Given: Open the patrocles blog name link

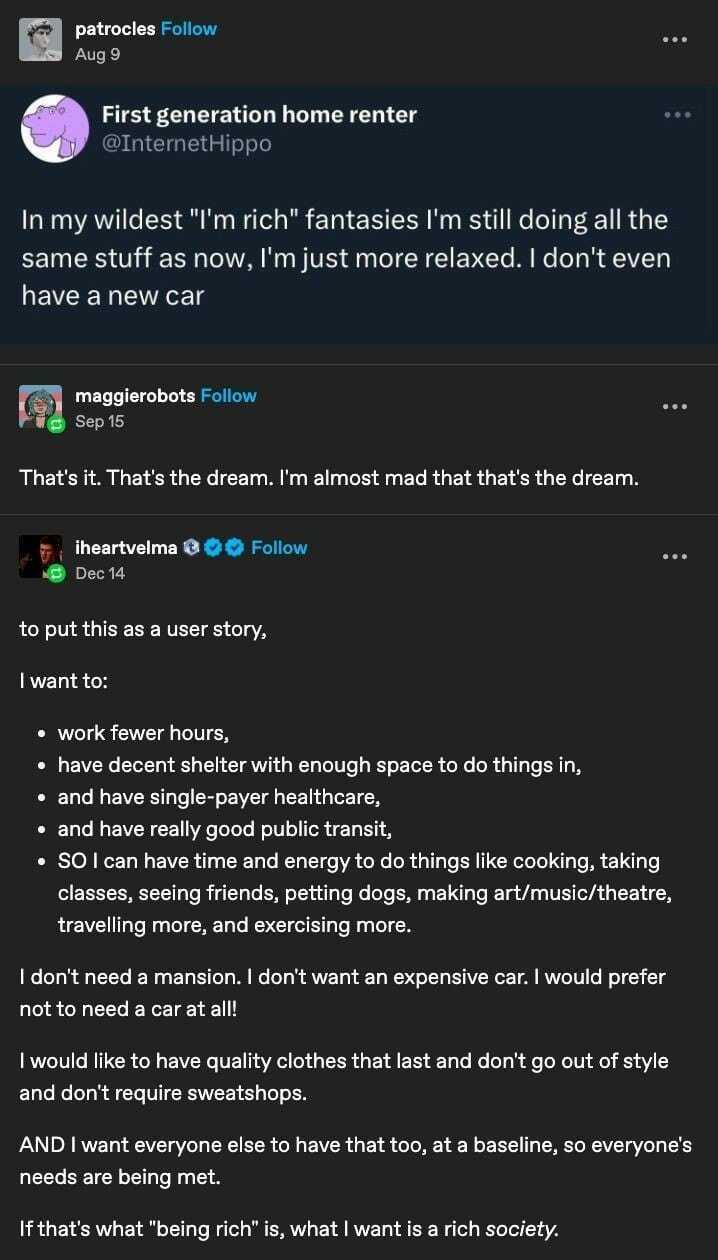Looking at the screenshot, I should tap(115, 29).
